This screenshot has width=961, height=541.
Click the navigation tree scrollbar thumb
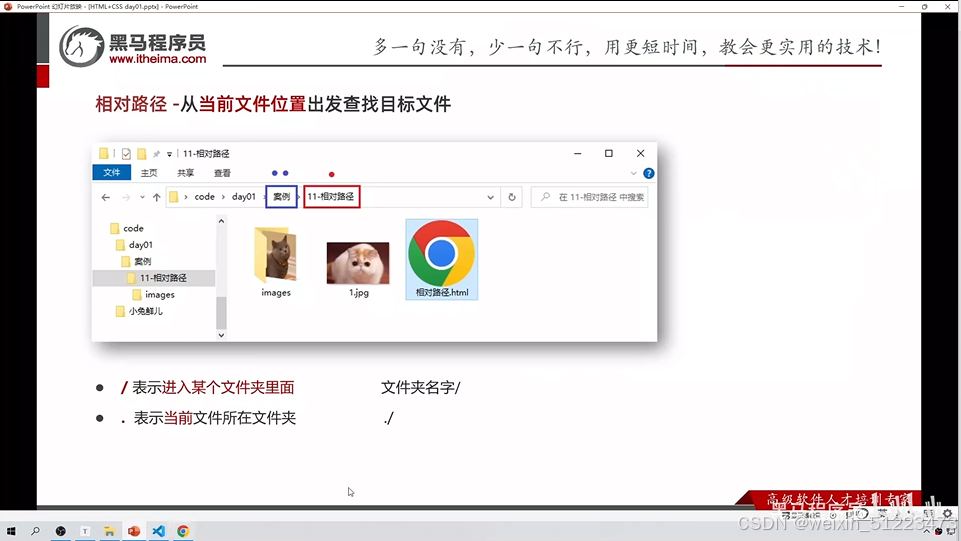coord(221,312)
